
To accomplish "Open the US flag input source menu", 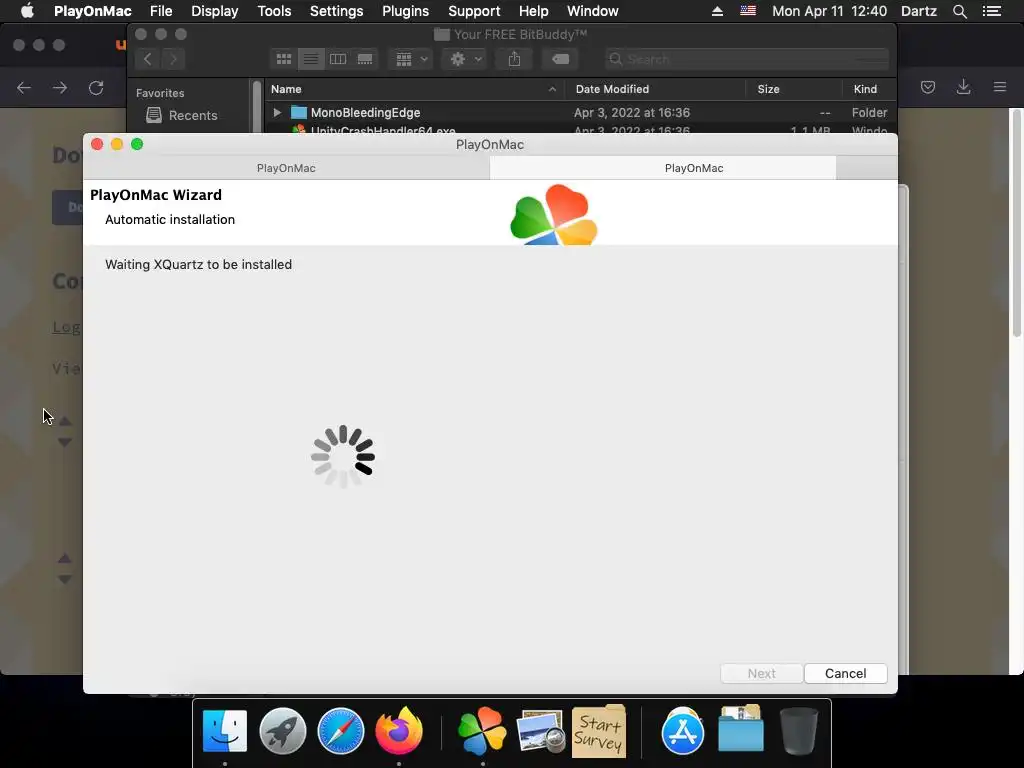I will coord(748,11).
